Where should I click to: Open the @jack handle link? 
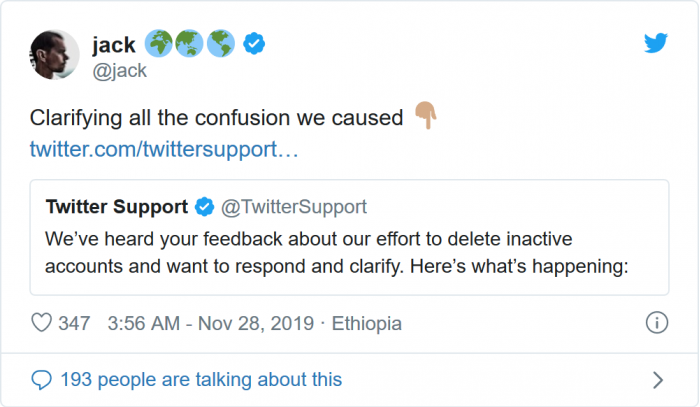(120, 69)
